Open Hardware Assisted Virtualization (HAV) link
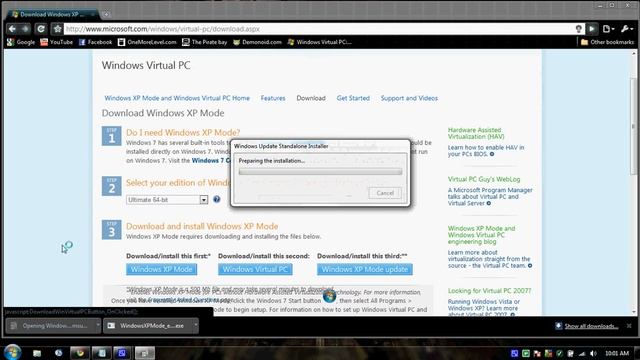 coord(476,133)
